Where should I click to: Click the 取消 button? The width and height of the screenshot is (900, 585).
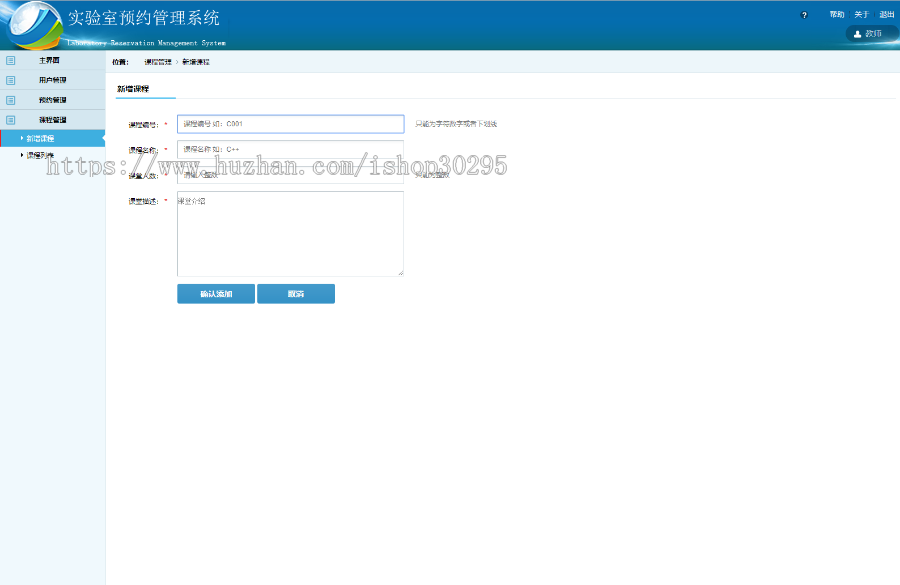click(296, 293)
